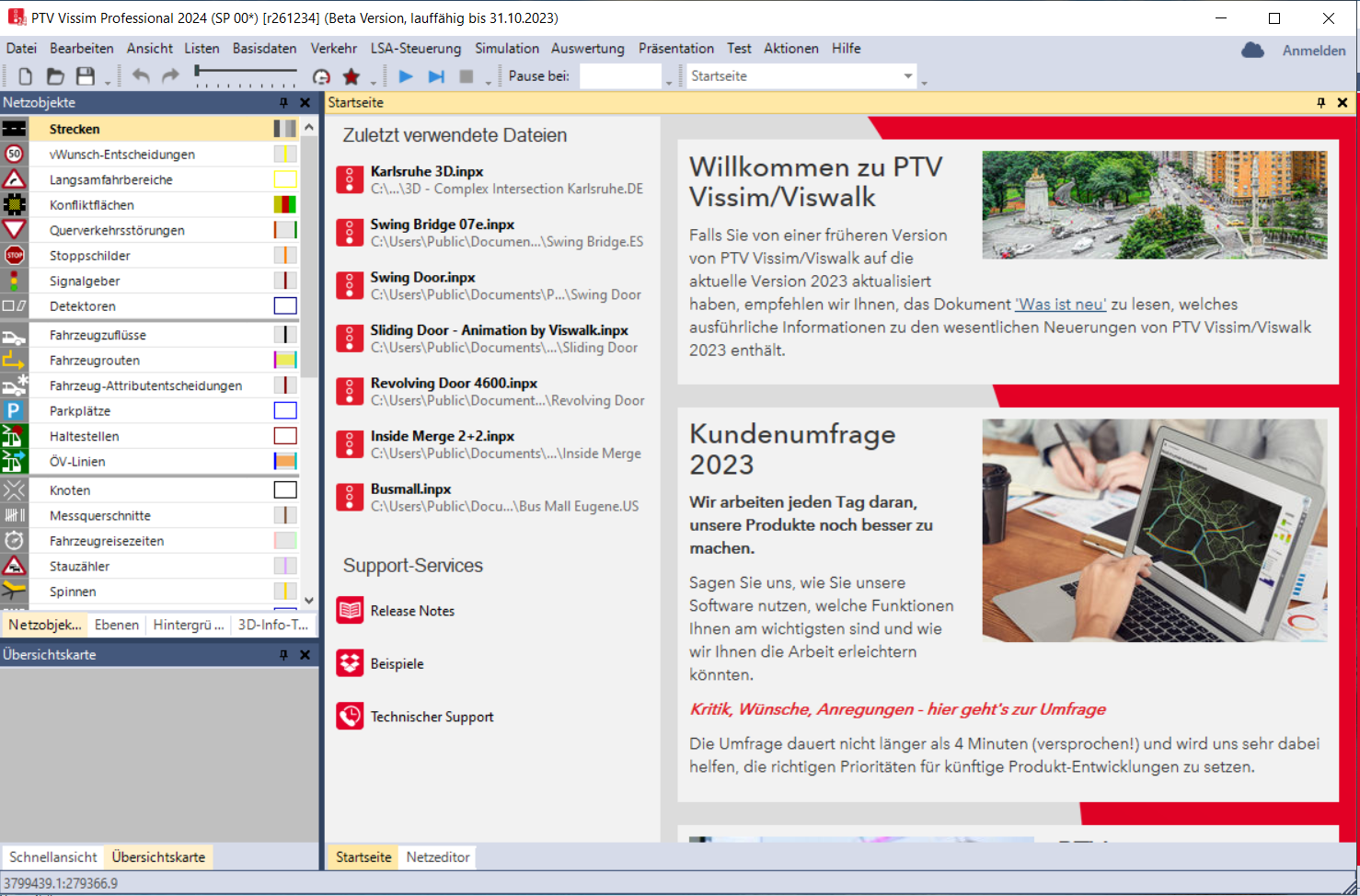1360x896 pixels.
Task: Select the Parkplätze parking icon
Action: pyautogui.click(x=15, y=410)
